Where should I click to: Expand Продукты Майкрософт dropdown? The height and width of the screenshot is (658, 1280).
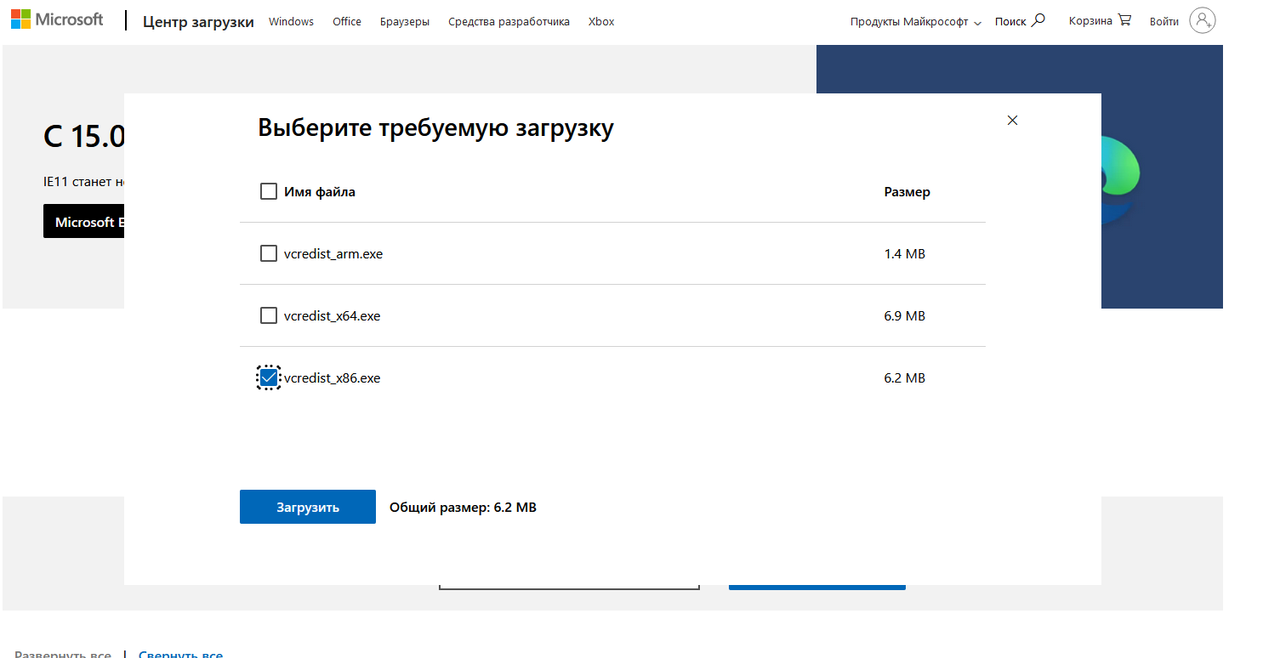[x=916, y=21]
